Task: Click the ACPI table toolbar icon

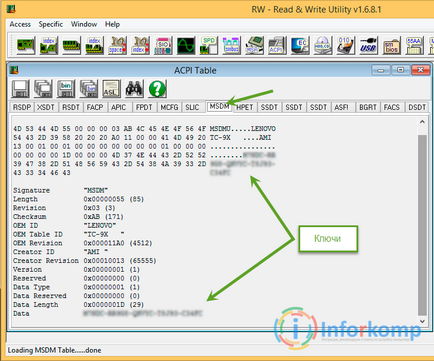Action: point(276,45)
